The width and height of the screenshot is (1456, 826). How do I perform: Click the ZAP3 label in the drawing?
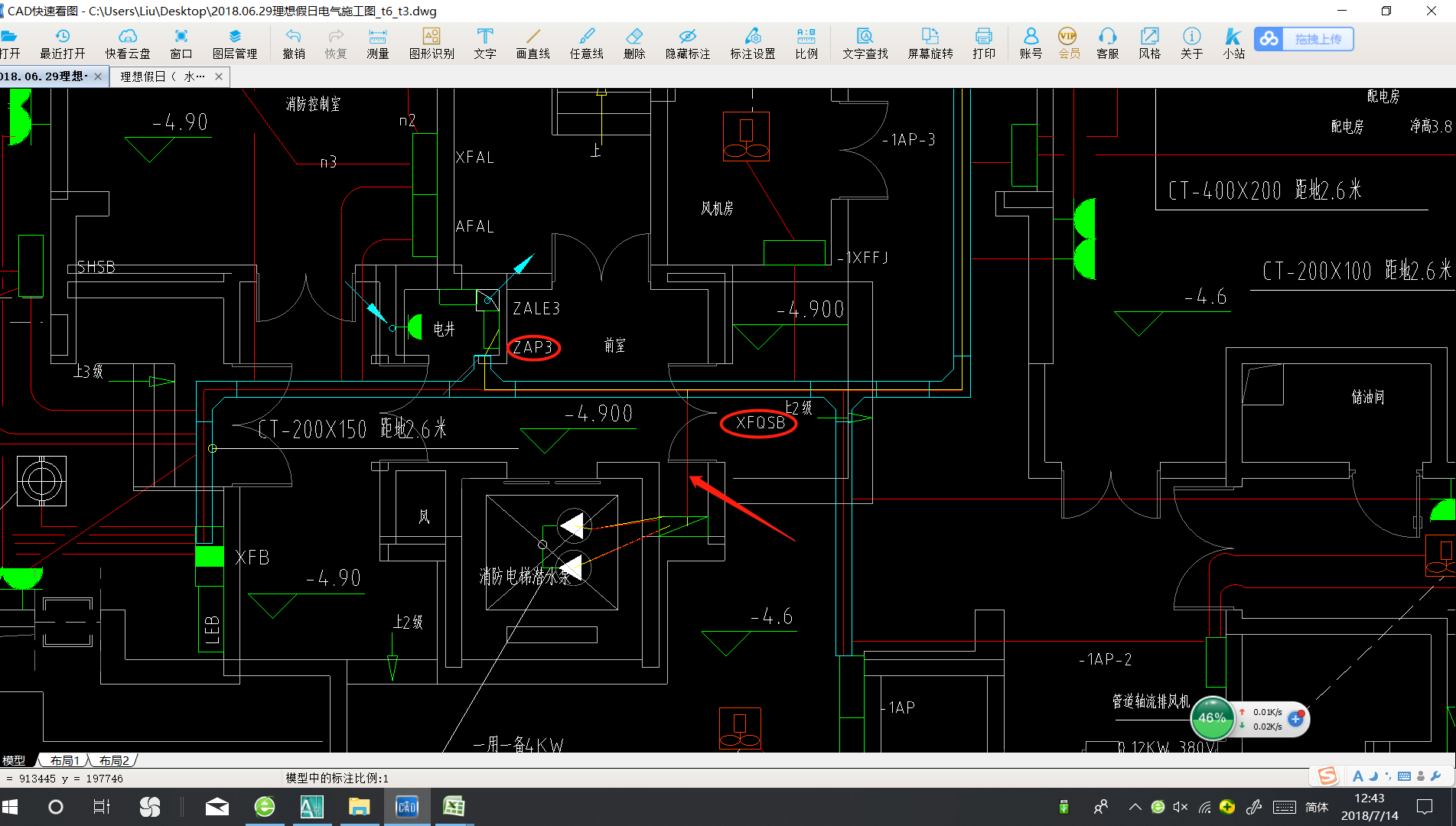click(533, 347)
